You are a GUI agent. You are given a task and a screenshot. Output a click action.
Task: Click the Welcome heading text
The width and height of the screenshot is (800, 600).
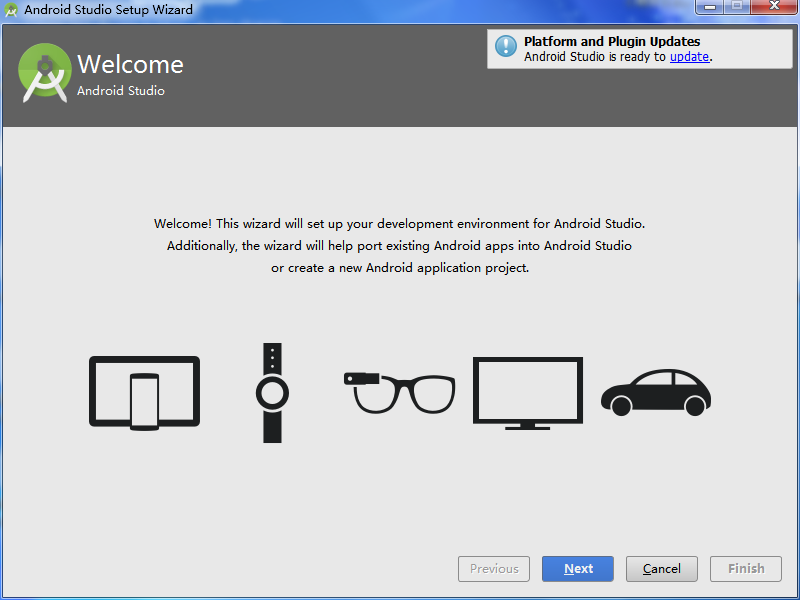(x=130, y=64)
